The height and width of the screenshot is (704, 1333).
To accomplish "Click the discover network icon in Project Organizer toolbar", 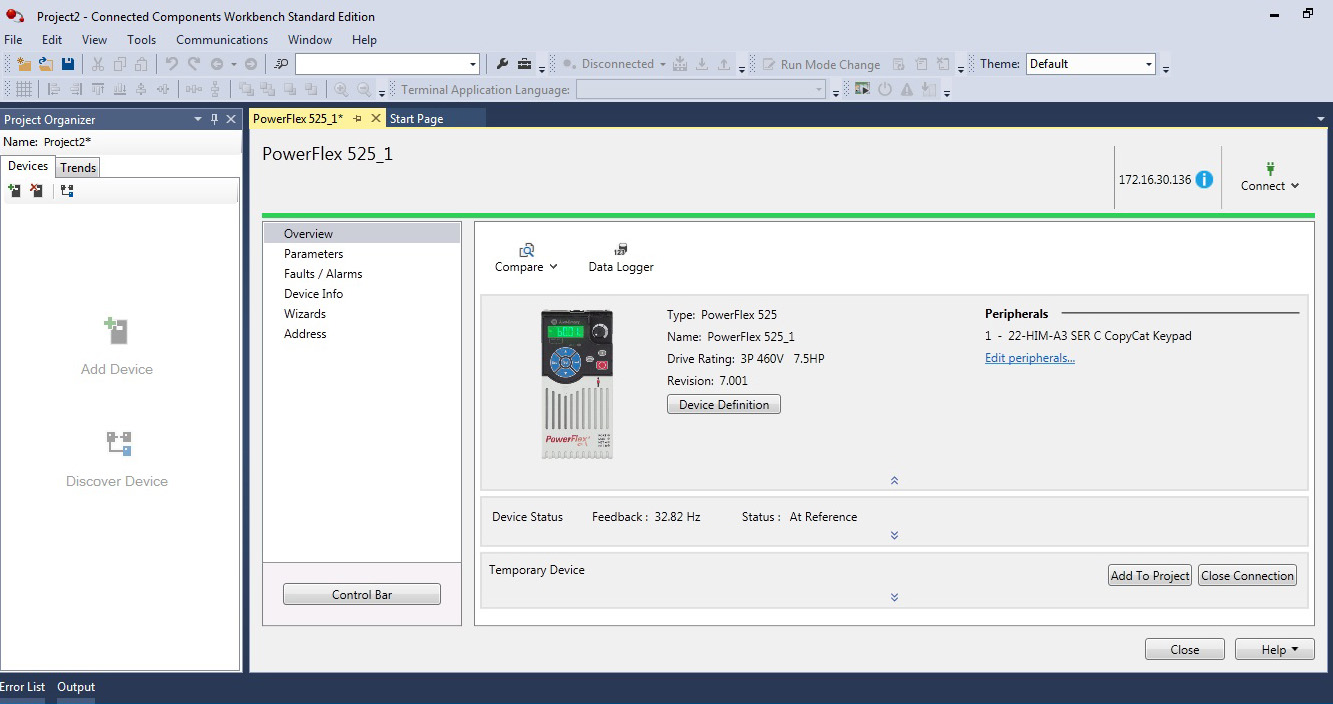I will click(x=66, y=190).
